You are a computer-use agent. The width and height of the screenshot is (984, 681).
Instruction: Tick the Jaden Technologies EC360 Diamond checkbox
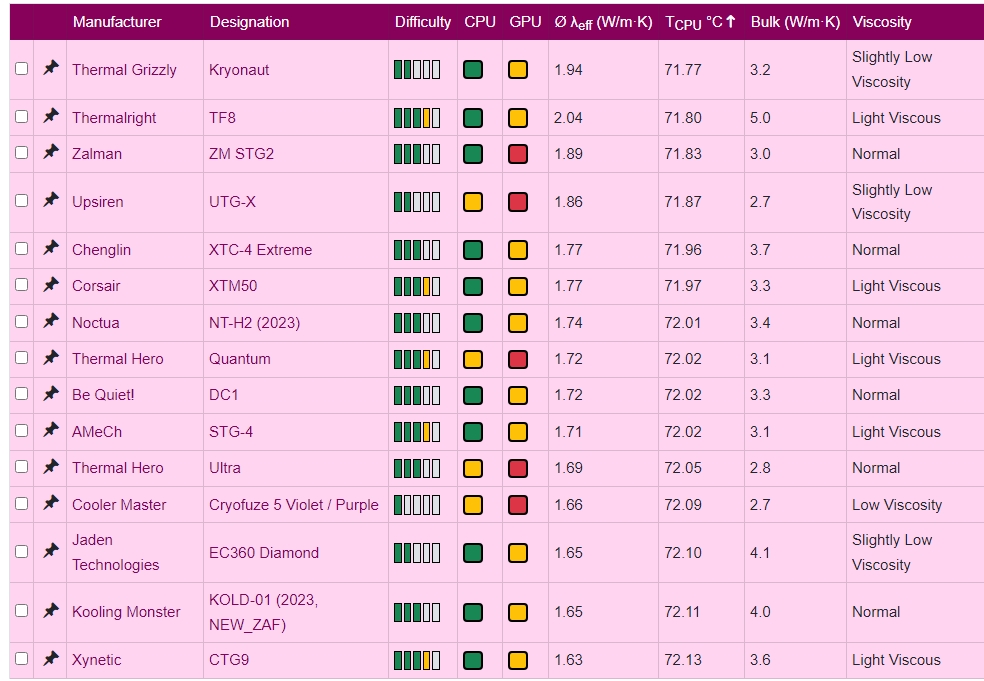coord(21,552)
